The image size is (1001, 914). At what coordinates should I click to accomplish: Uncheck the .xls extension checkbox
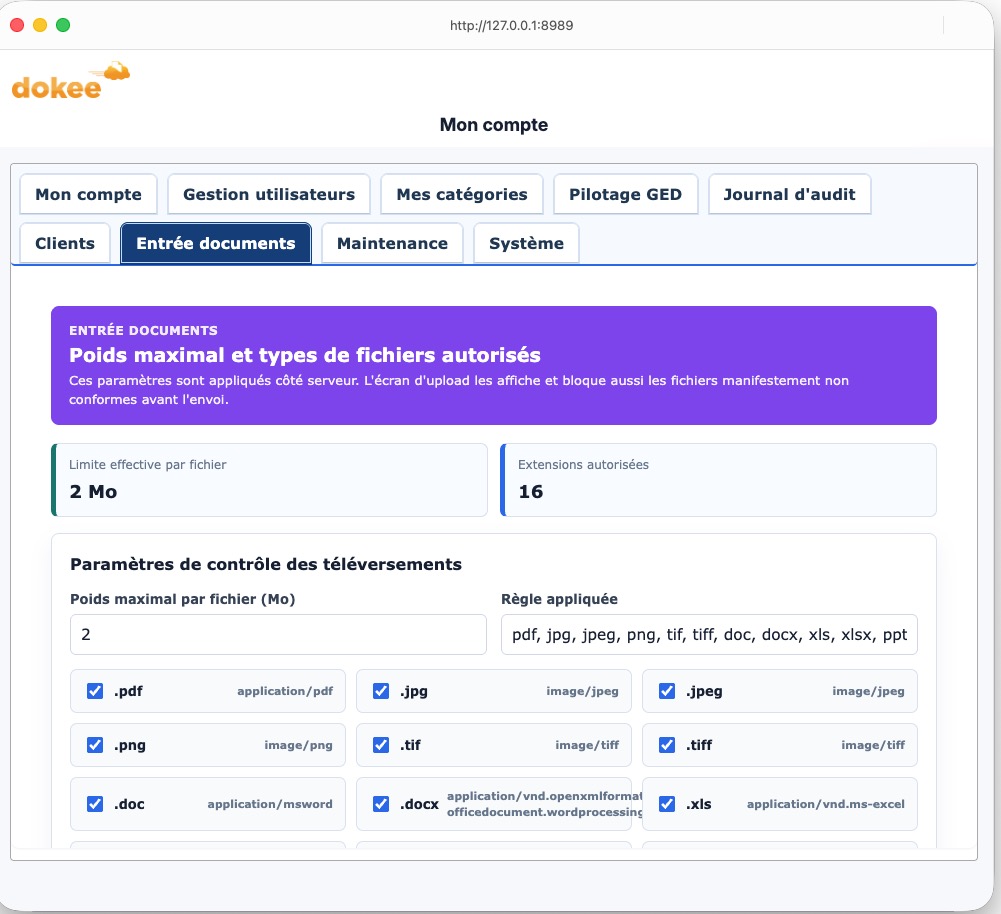(x=667, y=804)
